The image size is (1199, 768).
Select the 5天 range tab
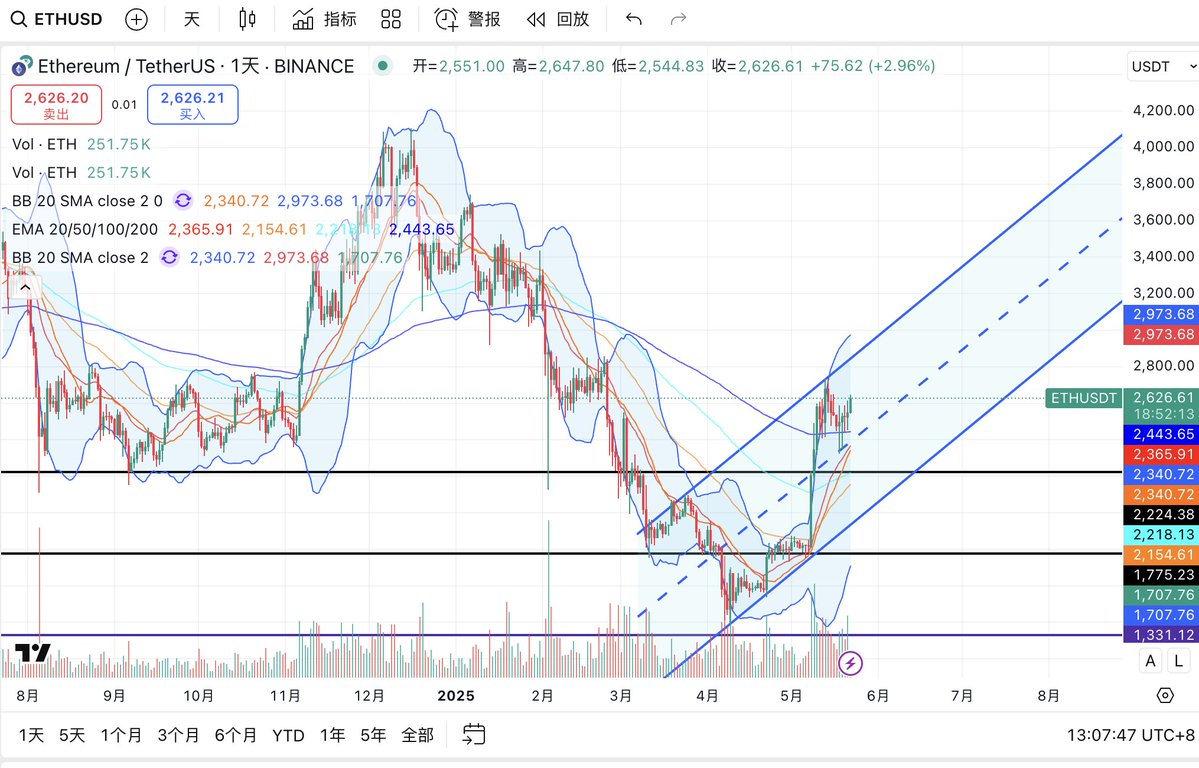pos(72,735)
